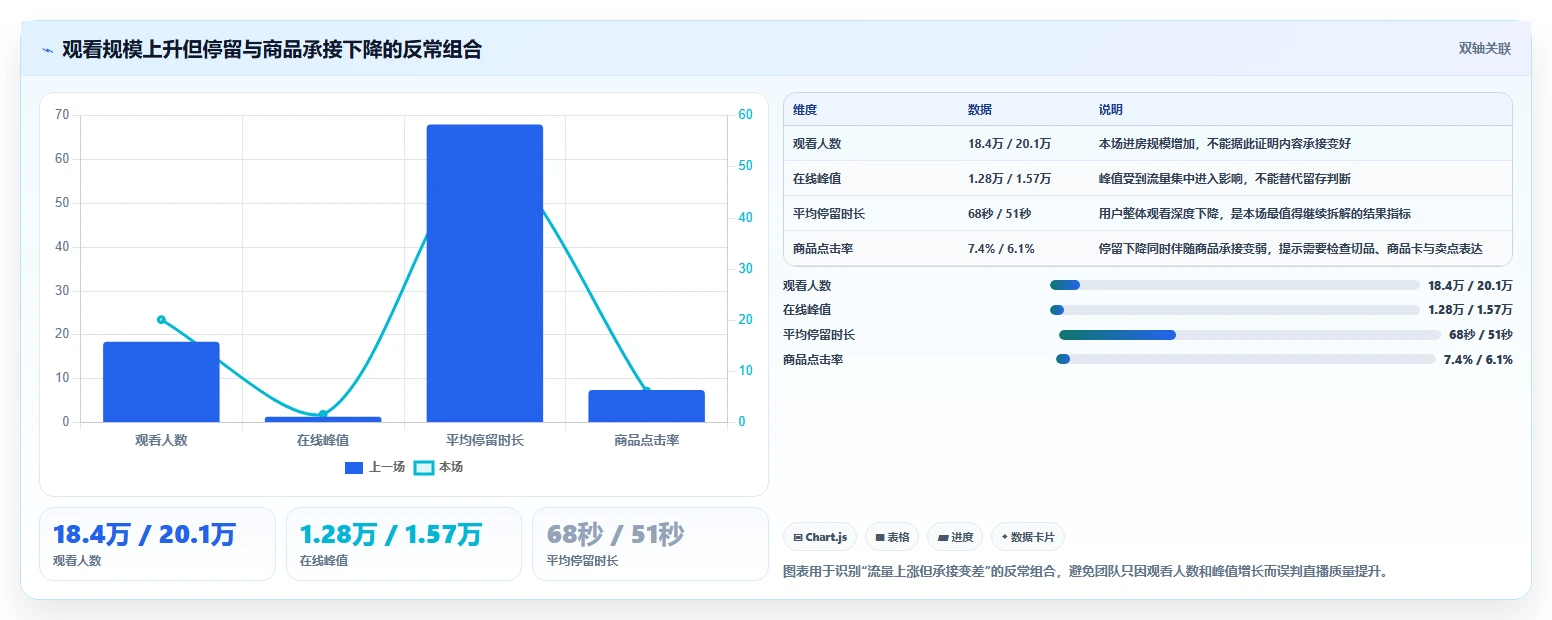Click the 7.4% / 6.1% value beside progress bar
1552x620 pixels.
(1478, 359)
